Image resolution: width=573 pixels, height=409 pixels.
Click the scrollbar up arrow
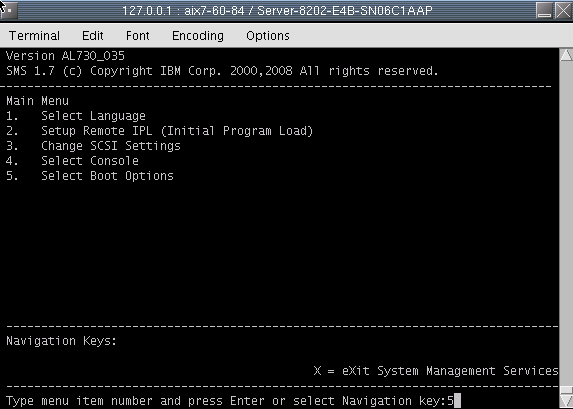[x=566, y=55]
